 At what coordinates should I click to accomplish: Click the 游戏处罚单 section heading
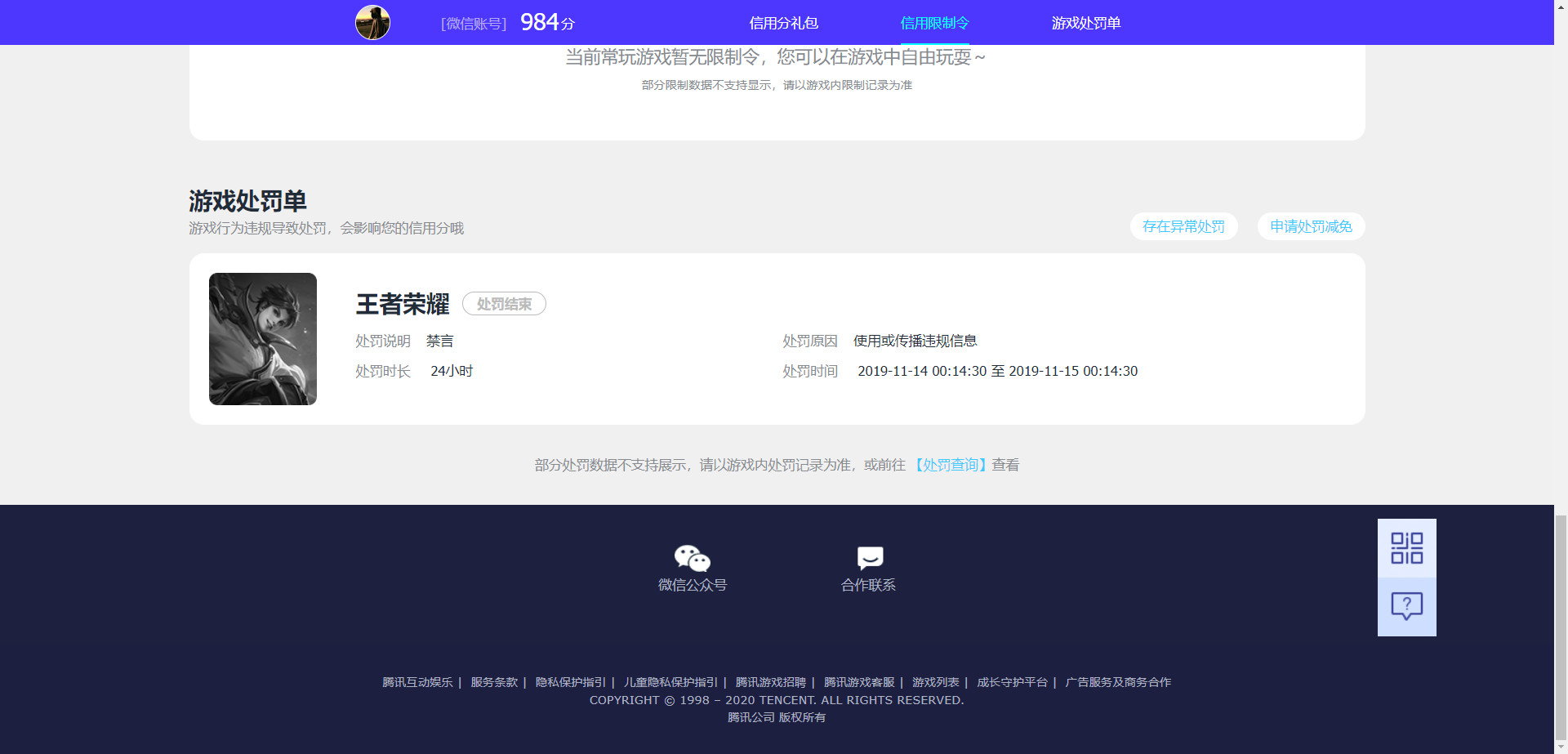247,201
